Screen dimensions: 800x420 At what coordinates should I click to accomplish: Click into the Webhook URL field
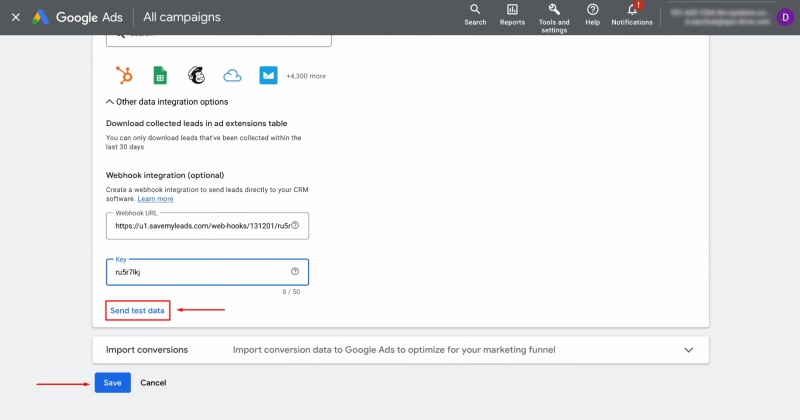(207, 226)
